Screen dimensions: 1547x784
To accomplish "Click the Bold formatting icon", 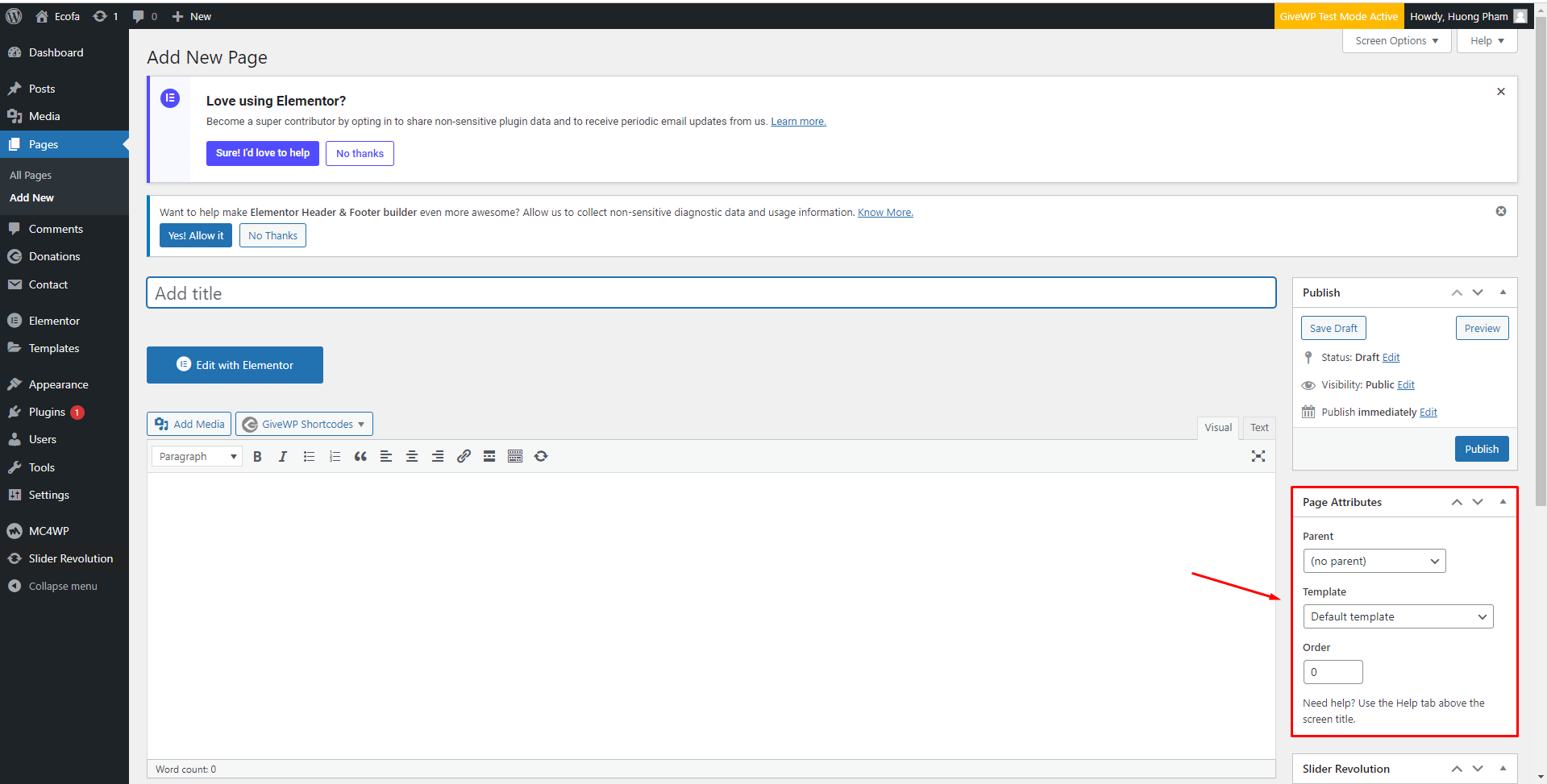I will [257, 457].
